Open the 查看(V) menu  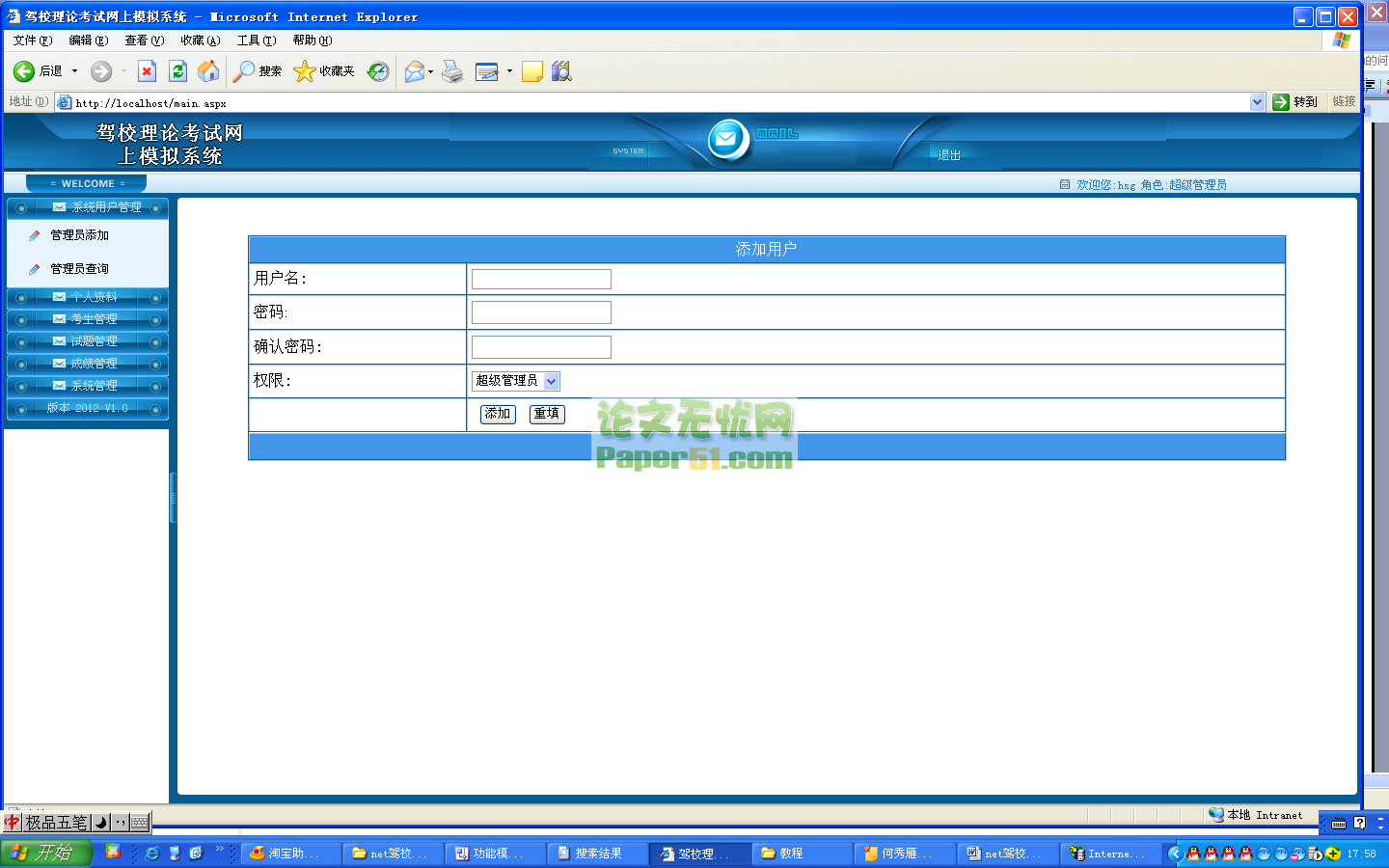(144, 41)
